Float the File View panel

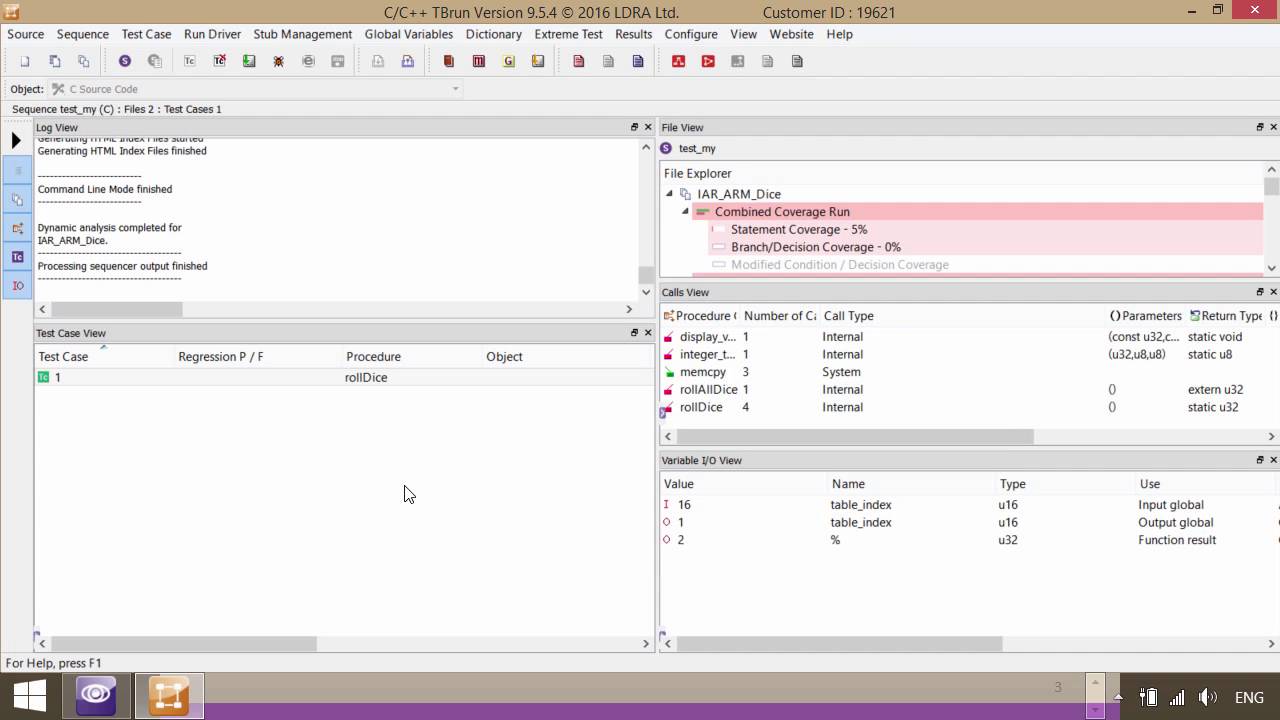click(x=1260, y=127)
